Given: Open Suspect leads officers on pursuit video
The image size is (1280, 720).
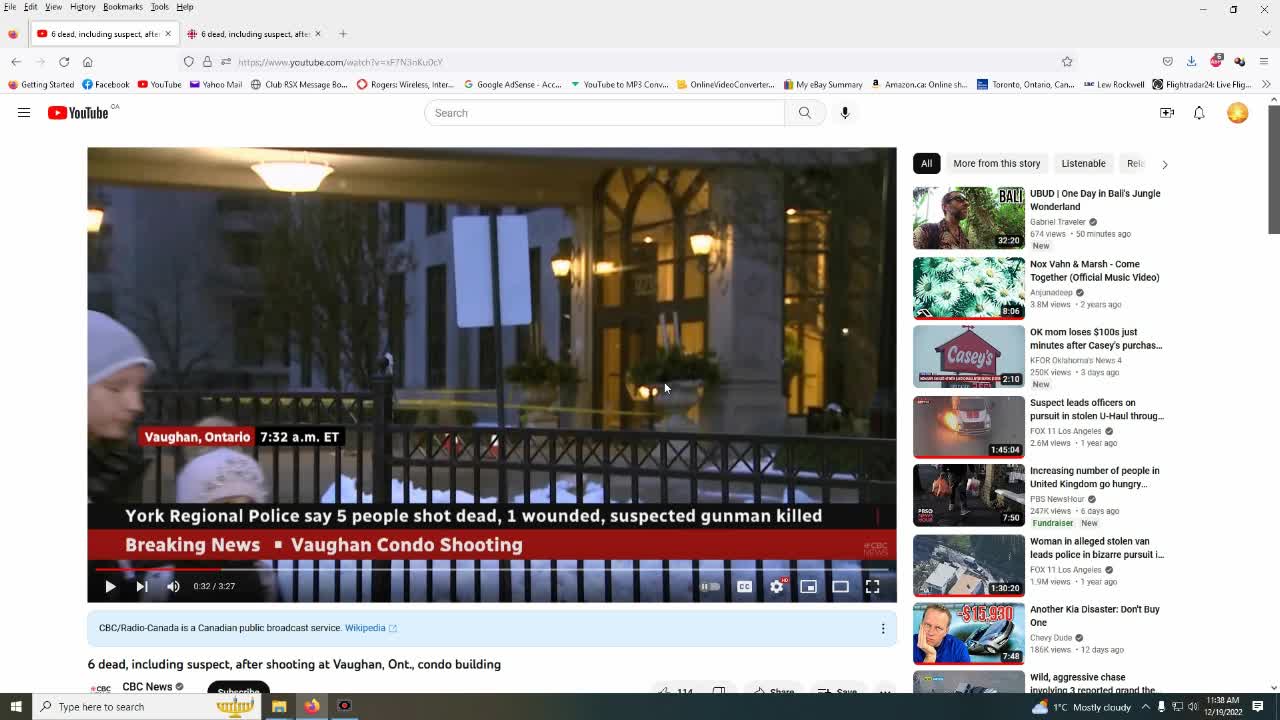Looking at the screenshot, I should pos(1096,410).
